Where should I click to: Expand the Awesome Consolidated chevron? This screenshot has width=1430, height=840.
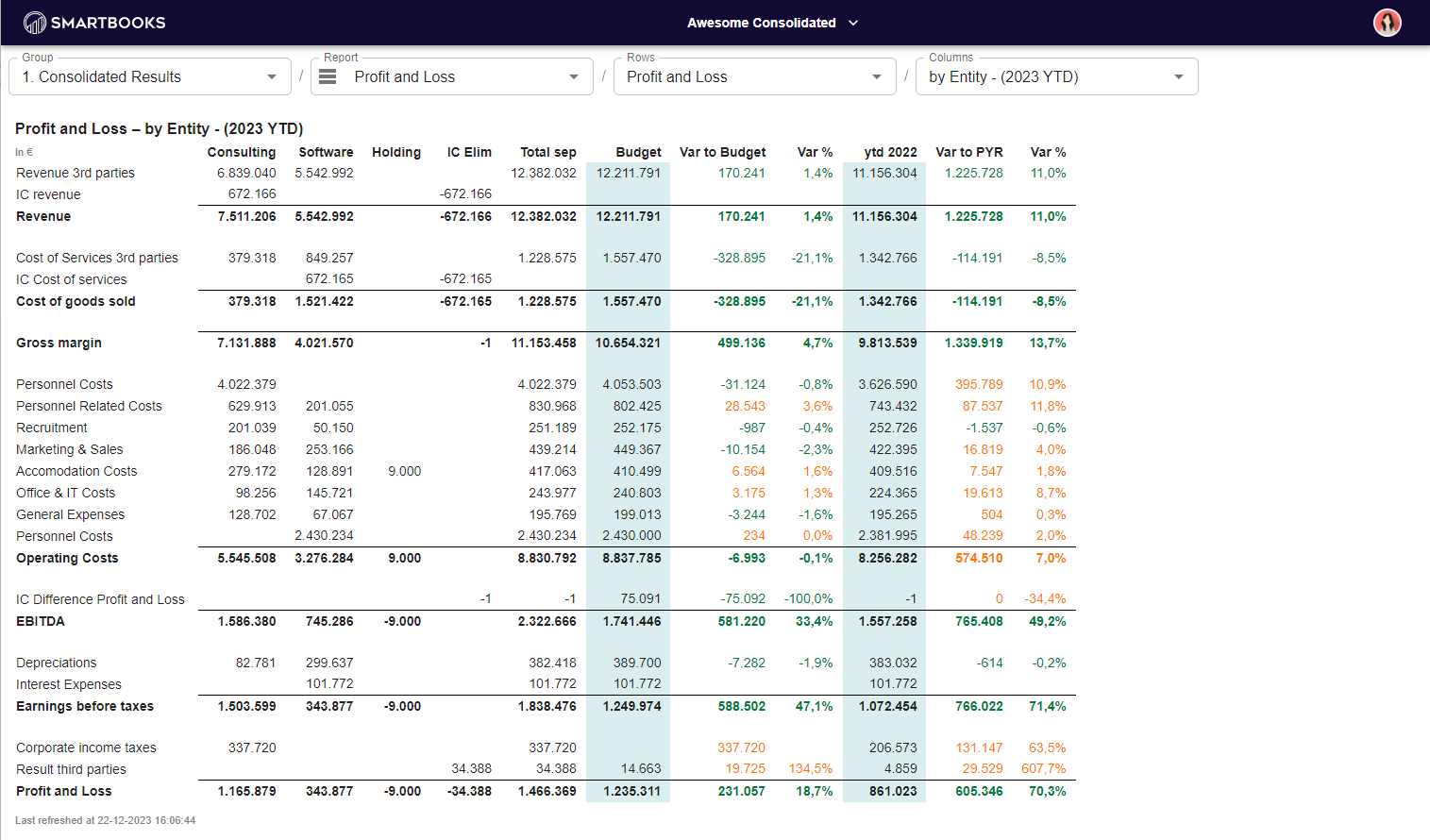[853, 23]
